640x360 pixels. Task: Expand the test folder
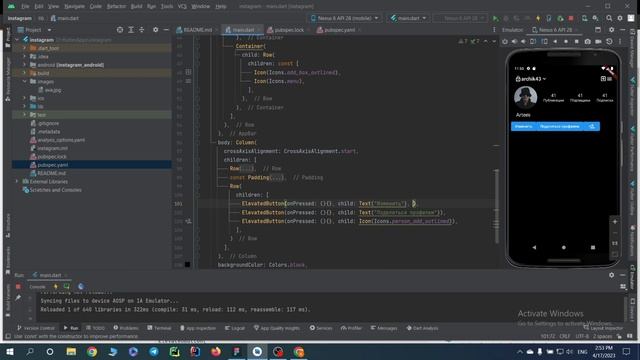[24, 115]
